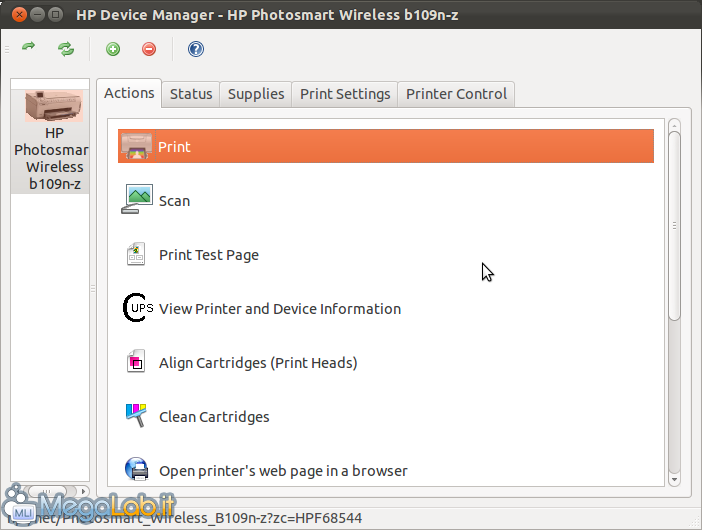Open the Printer Control tab
The width and height of the screenshot is (702, 530).
(x=456, y=94)
